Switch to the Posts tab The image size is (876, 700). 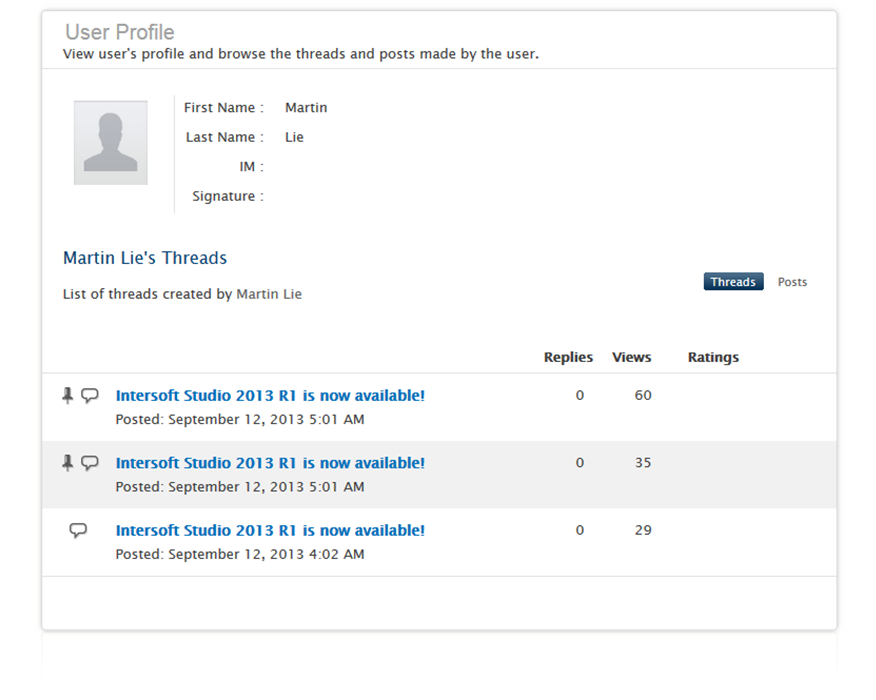[792, 282]
